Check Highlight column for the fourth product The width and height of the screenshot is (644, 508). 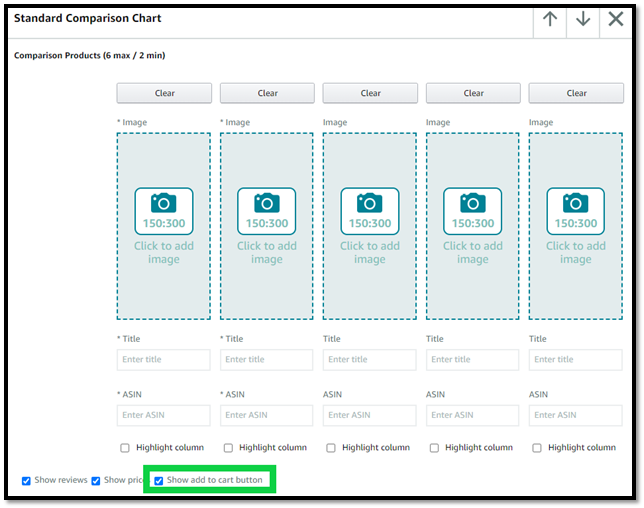434,448
